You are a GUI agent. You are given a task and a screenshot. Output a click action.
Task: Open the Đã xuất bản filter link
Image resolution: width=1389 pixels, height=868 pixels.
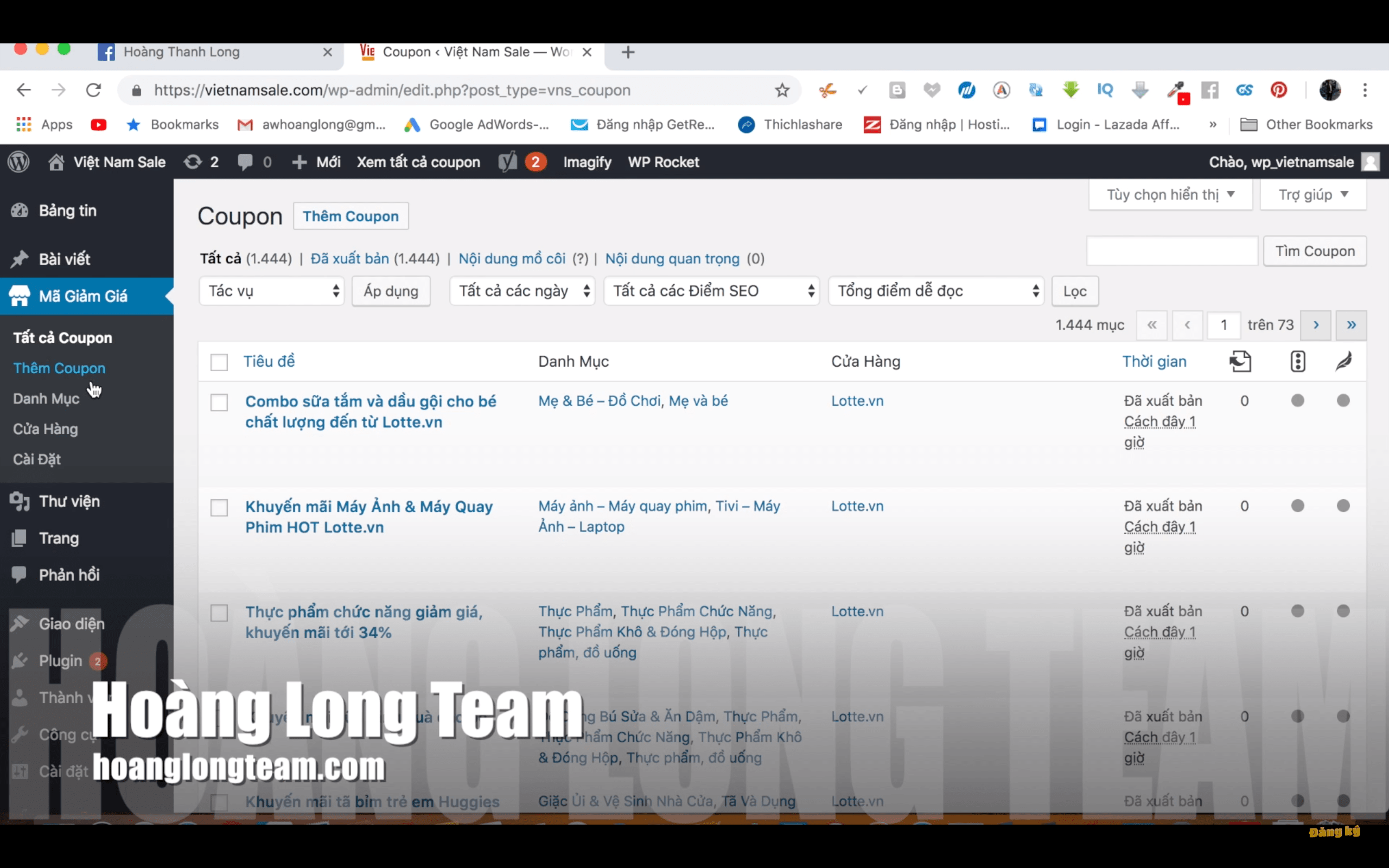click(x=349, y=259)
